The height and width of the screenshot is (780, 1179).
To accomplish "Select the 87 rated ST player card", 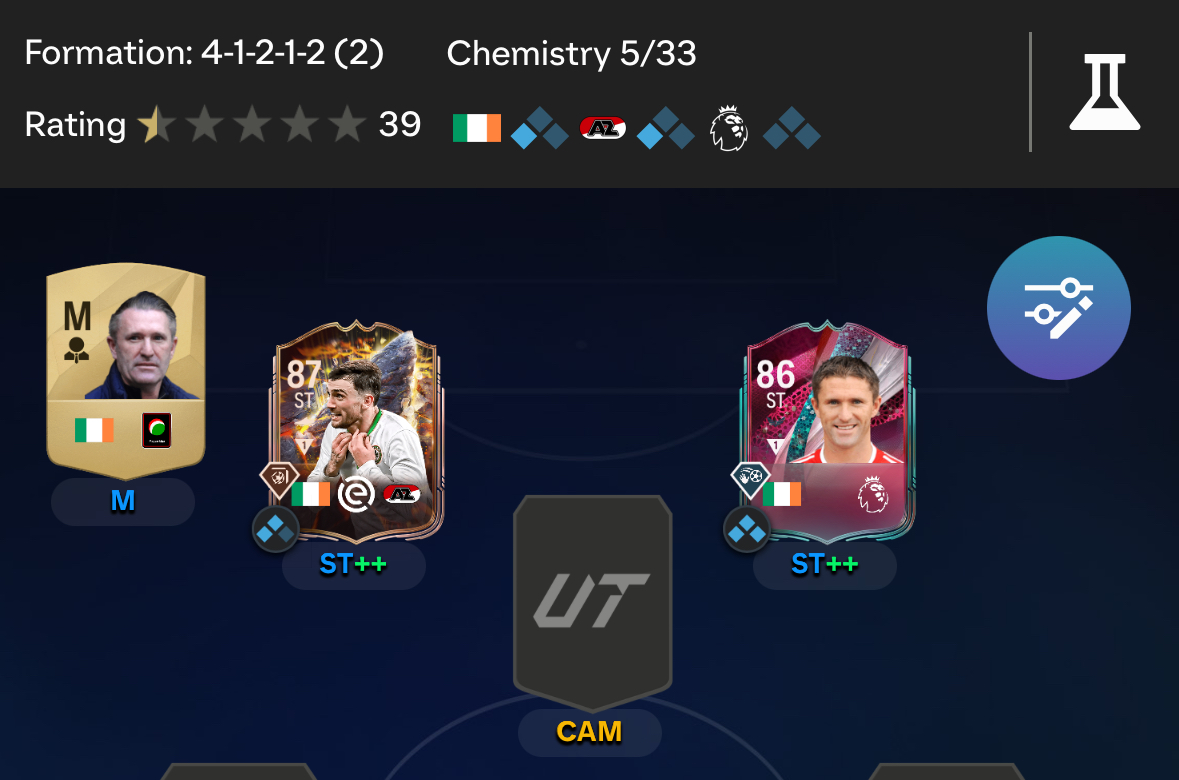I will coord(357,430).
